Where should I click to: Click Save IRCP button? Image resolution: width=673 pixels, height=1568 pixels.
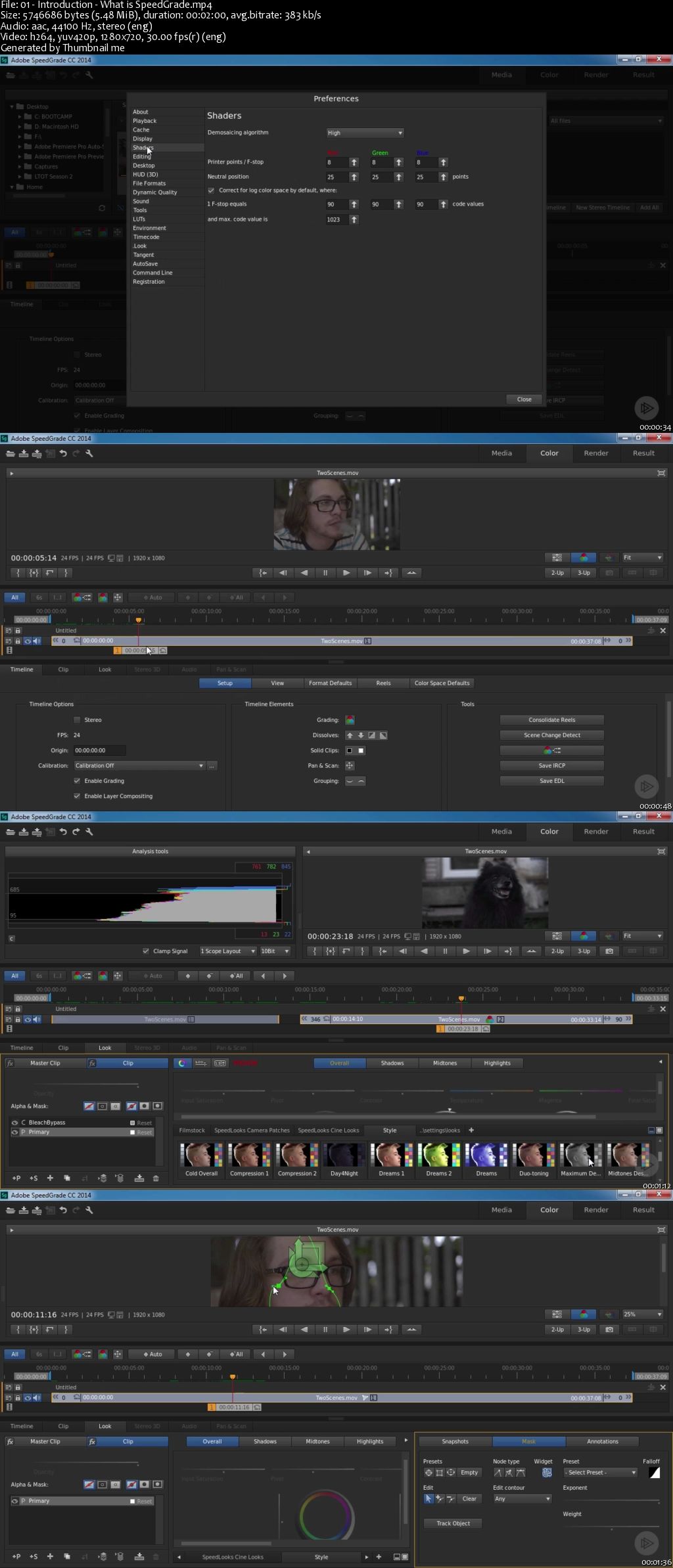pyautogui.click(x=551, y=766)
